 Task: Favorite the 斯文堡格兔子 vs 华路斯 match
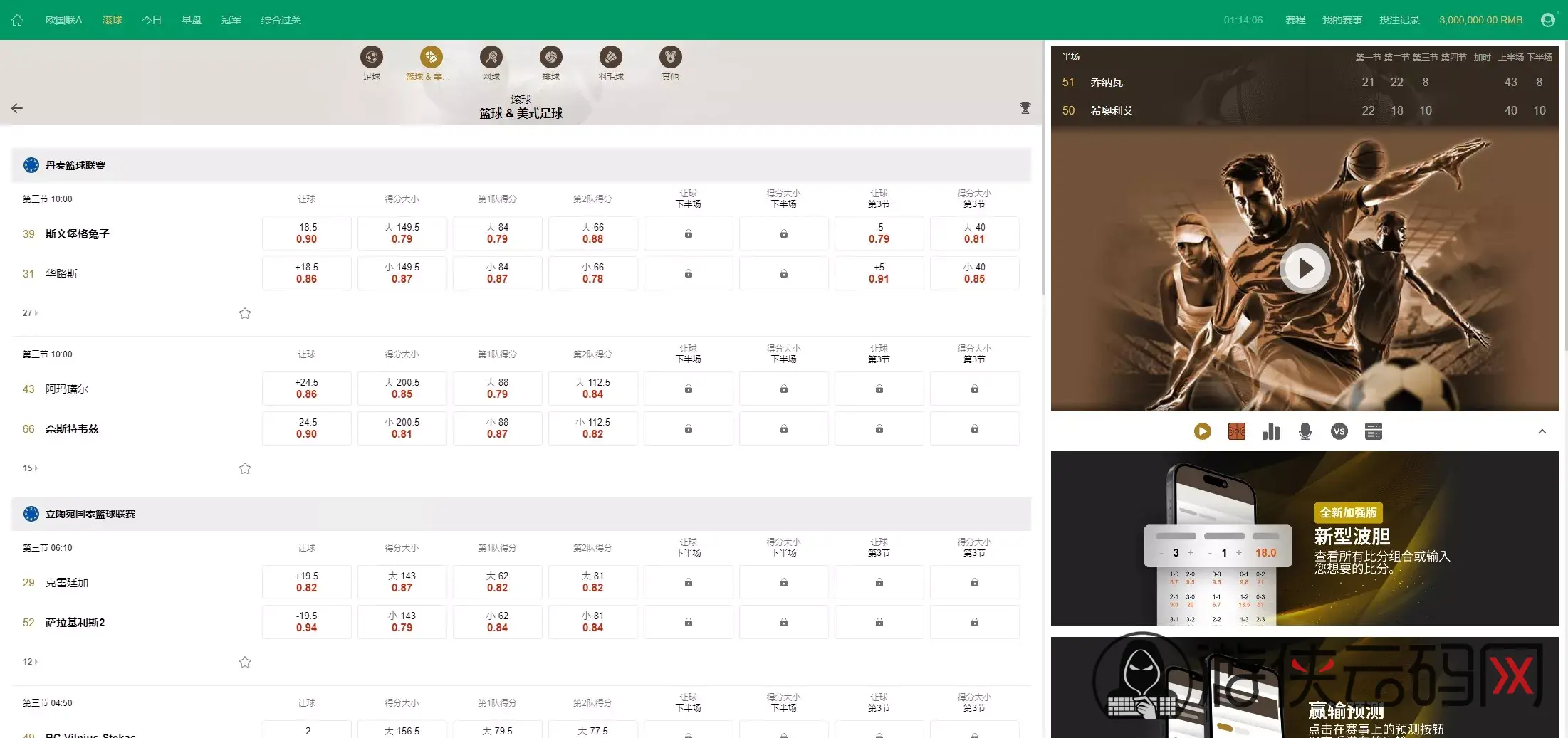(245, 313)
